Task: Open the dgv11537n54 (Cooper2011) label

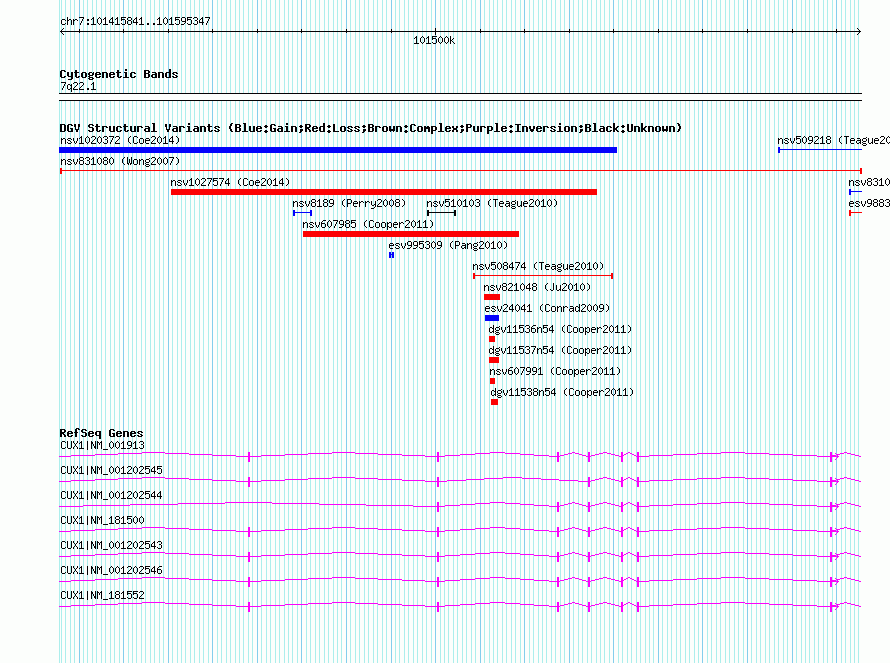Action: click(x=560, y=350)
